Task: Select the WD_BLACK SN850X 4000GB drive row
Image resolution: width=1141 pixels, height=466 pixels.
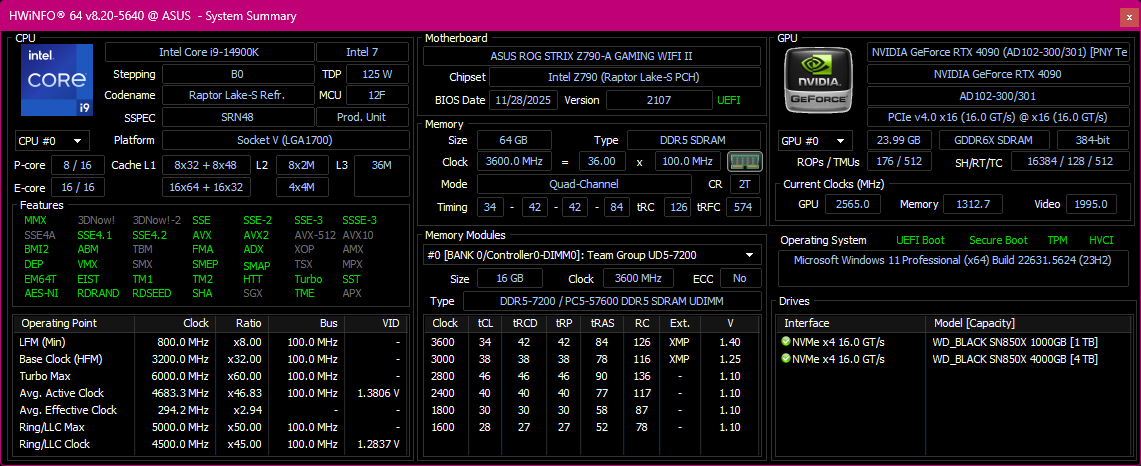Action: click(x=953, y=359)
